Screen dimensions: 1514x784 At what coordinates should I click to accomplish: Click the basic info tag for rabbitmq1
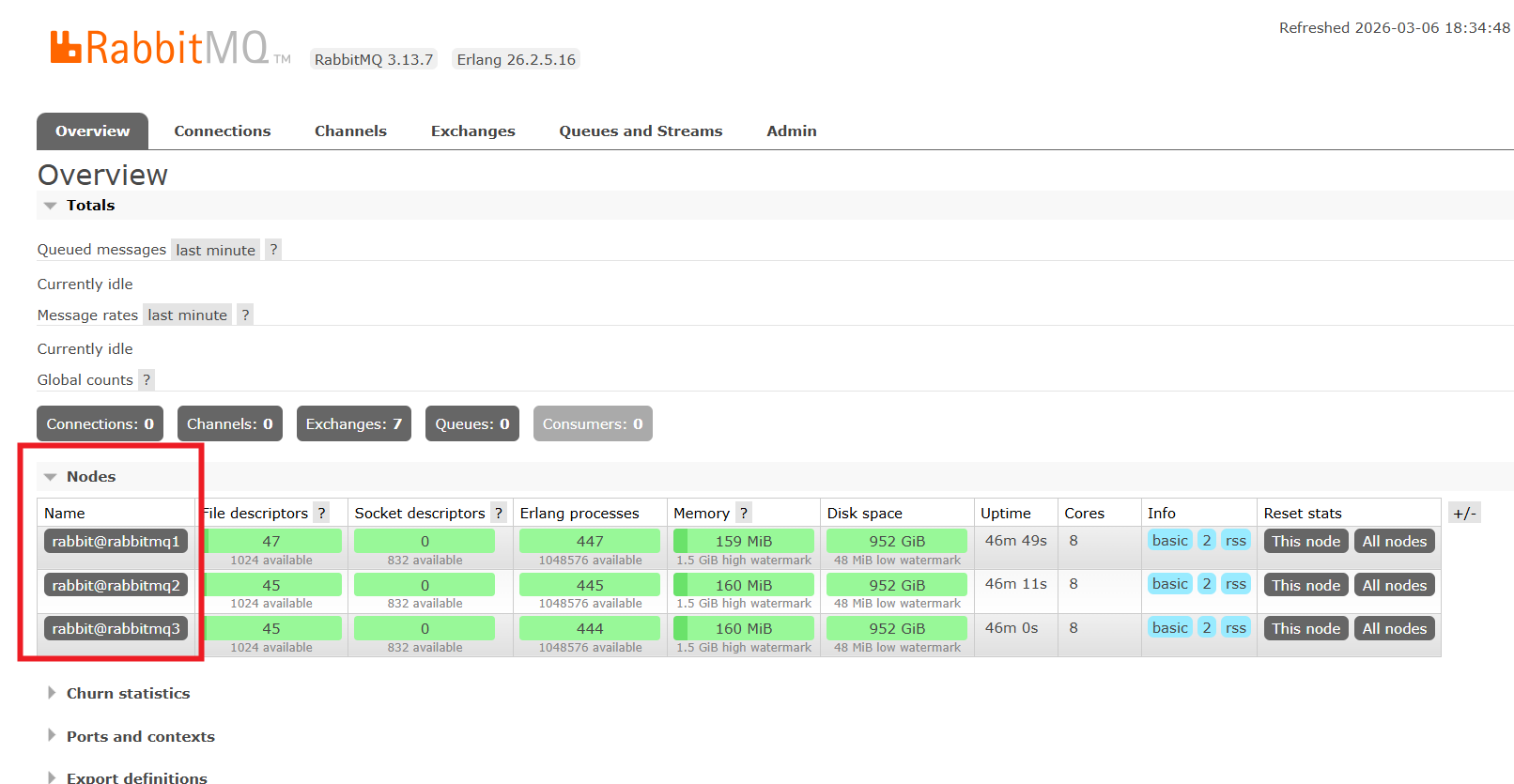coord(1170,540)
